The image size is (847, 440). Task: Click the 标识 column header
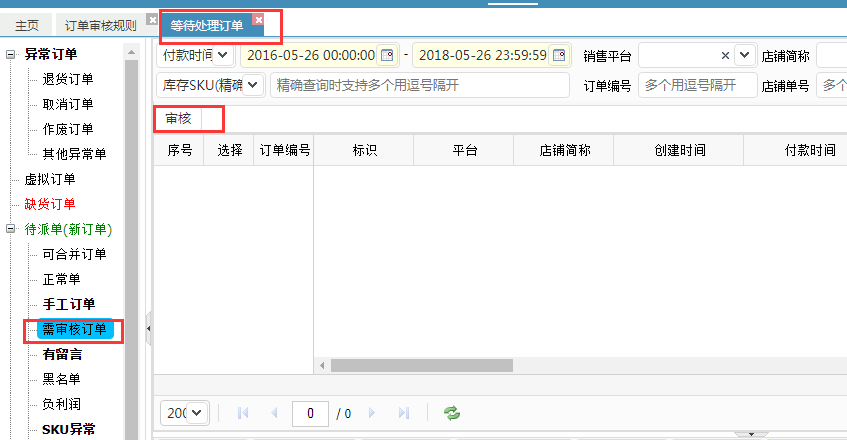tap(364, 150)
